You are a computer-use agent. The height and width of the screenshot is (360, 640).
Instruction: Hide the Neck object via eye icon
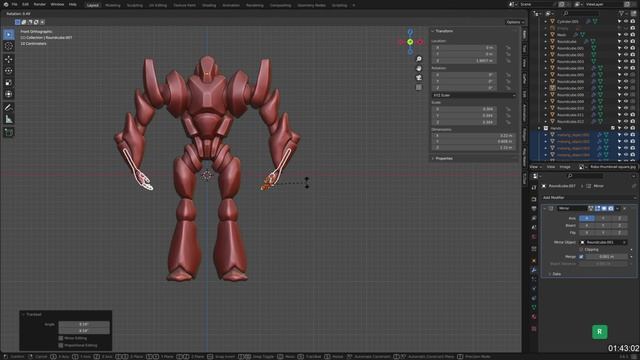(x=626, y=35)
